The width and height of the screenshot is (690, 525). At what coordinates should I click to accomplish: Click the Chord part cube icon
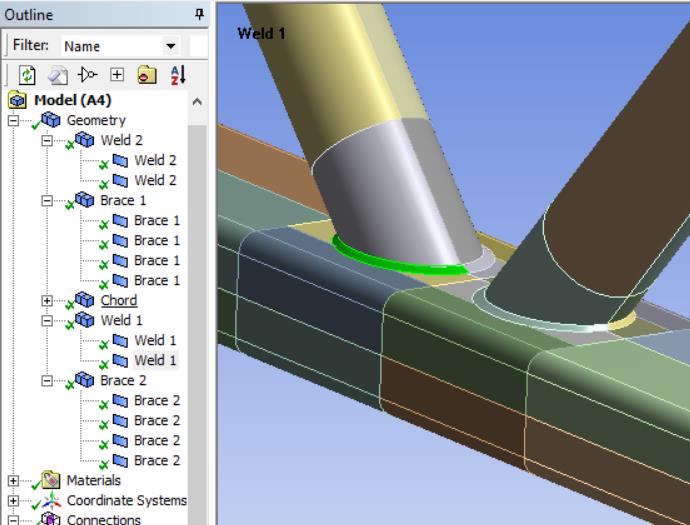[84, 300]
